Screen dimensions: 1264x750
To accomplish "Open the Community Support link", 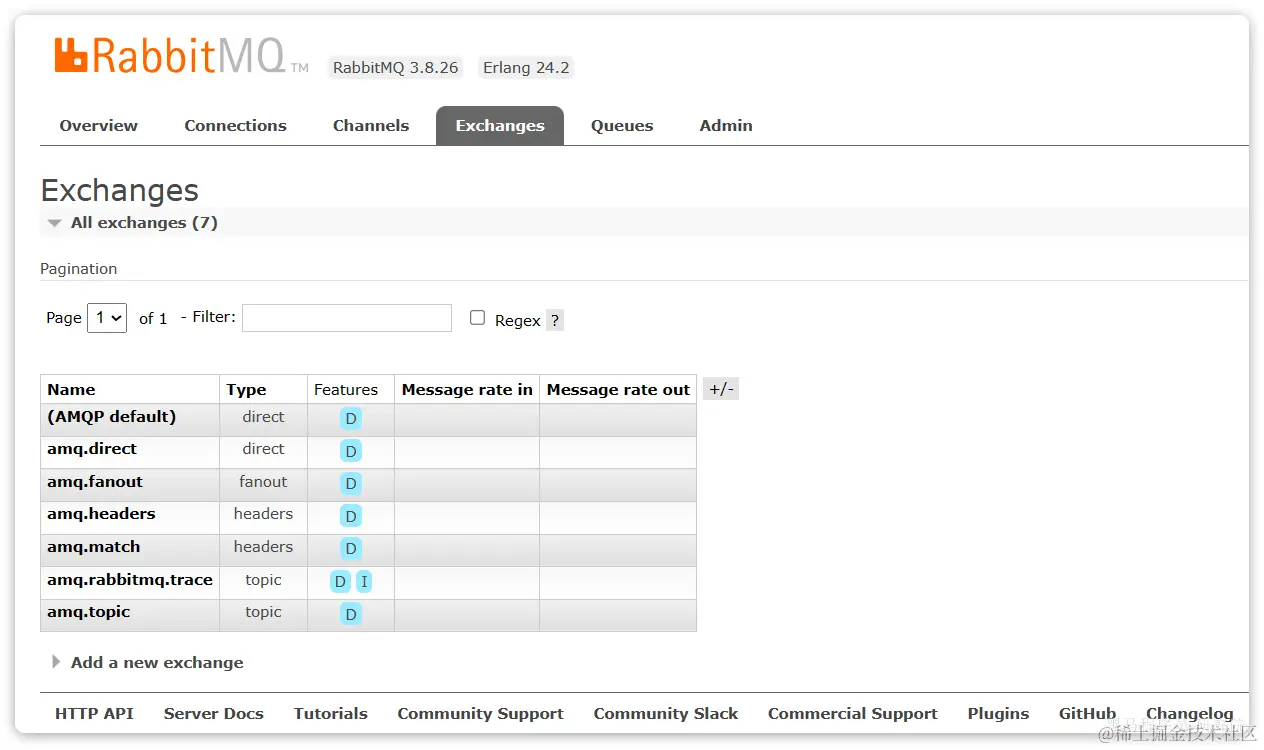I will coord(480,713).
